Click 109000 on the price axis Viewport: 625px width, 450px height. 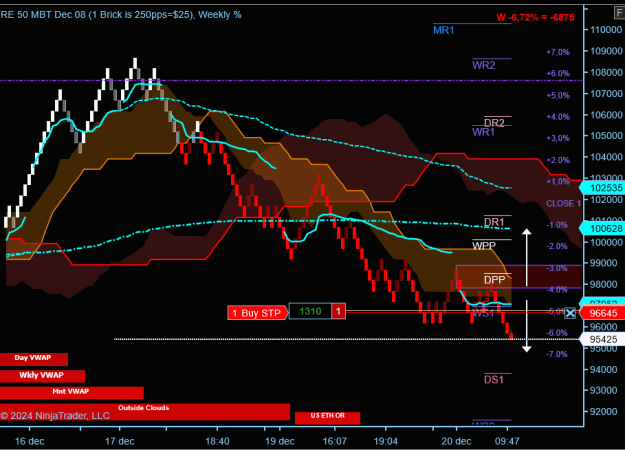(605, 51)
